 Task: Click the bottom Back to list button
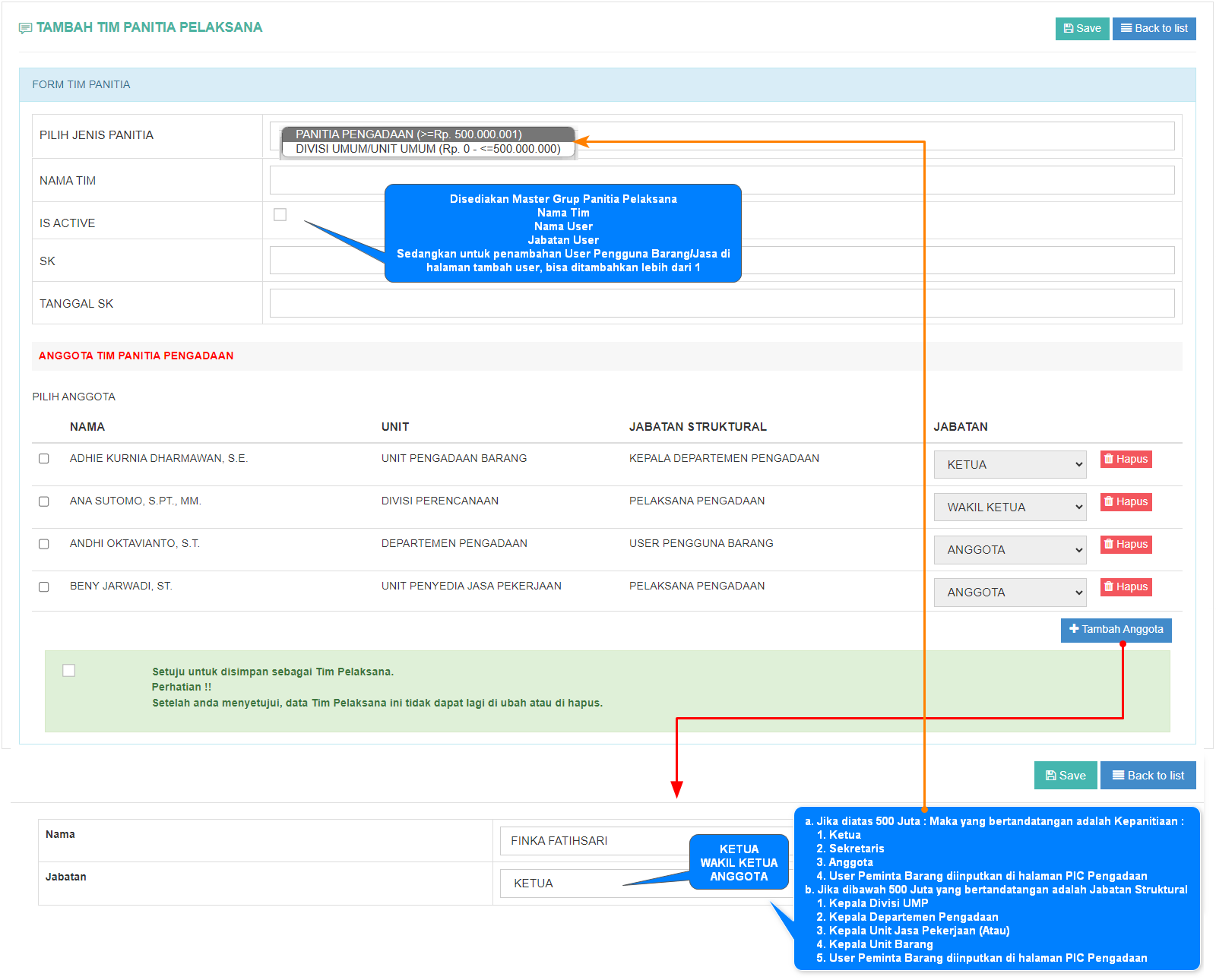pos(1148,776)
